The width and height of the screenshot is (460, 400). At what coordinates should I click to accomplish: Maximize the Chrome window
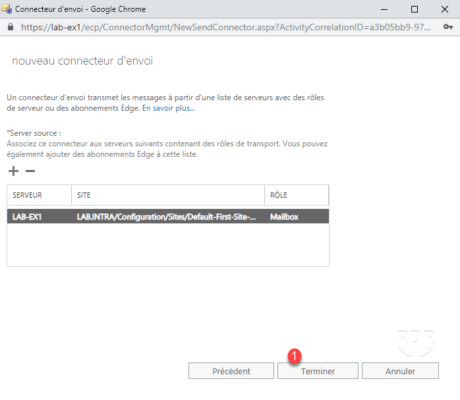414,9
